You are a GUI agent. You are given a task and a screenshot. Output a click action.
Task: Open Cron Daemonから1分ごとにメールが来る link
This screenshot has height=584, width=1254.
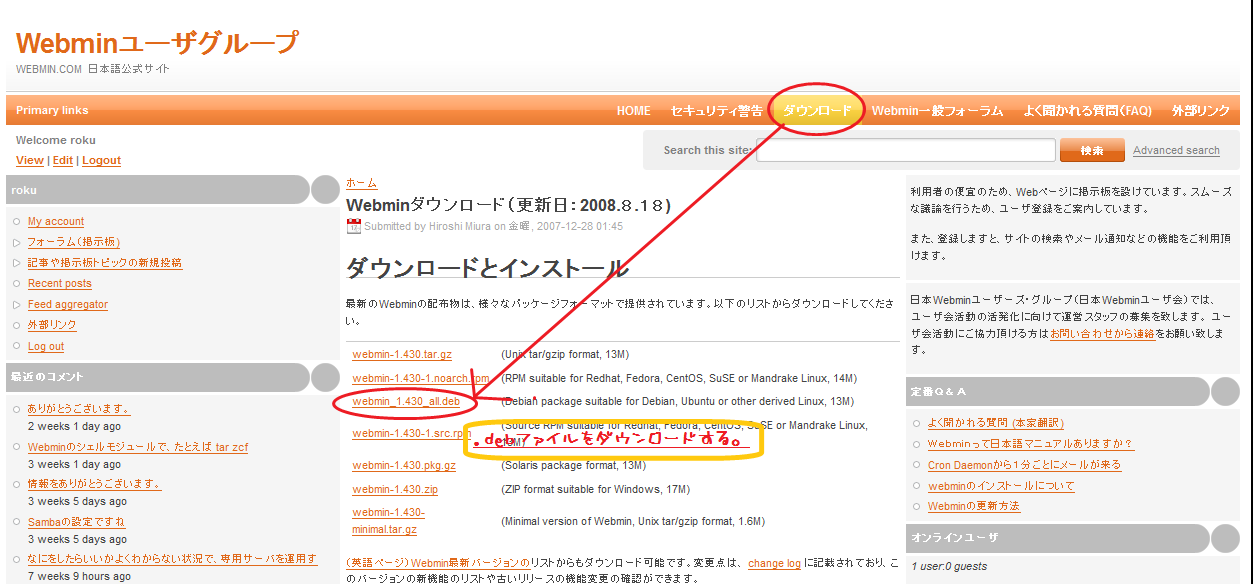click(x=1024, y=465)
